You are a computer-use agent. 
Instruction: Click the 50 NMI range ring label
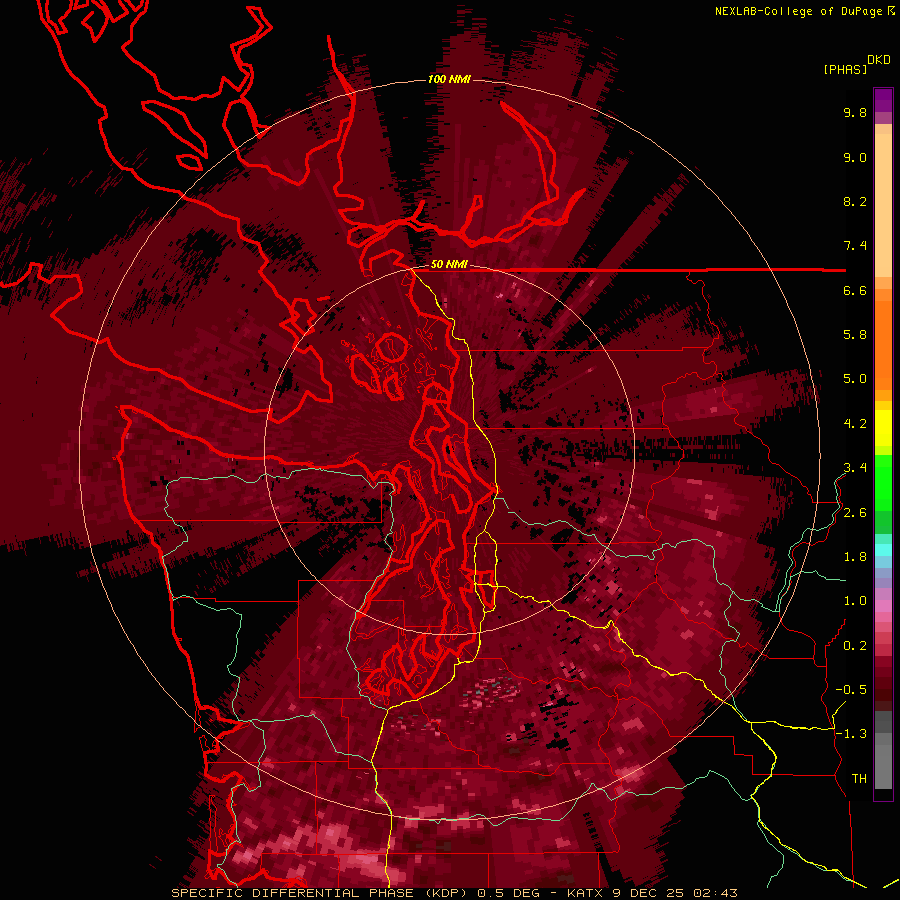click(449, 265)
